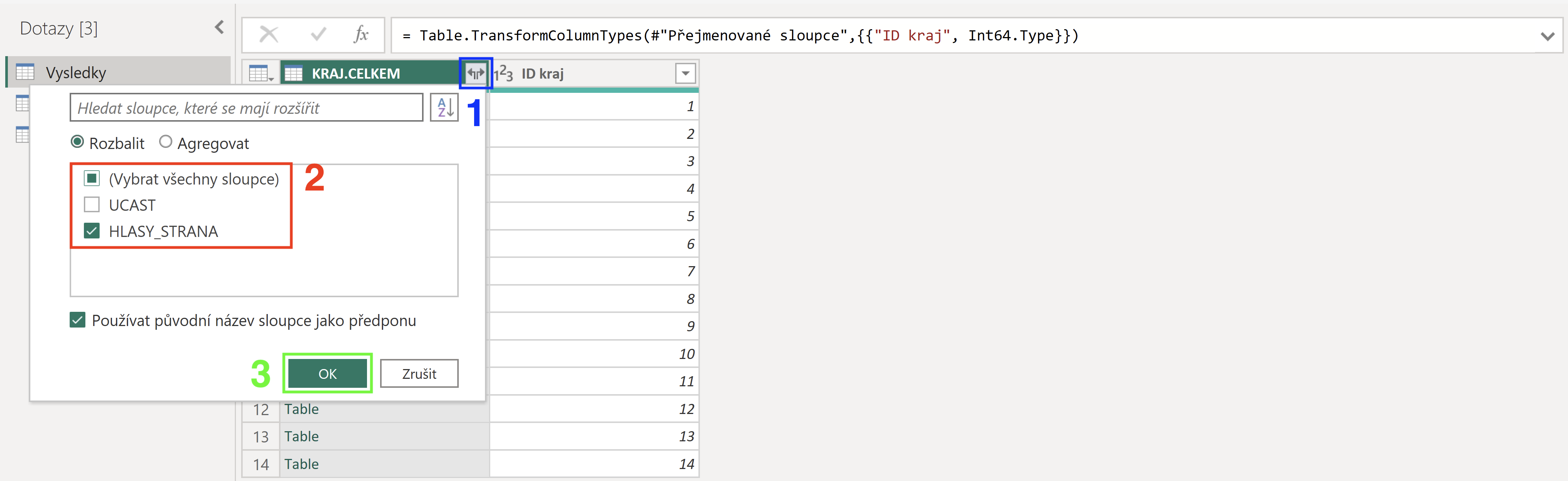Click the expand columns icon on KRAJ.CELKEM

475,74
